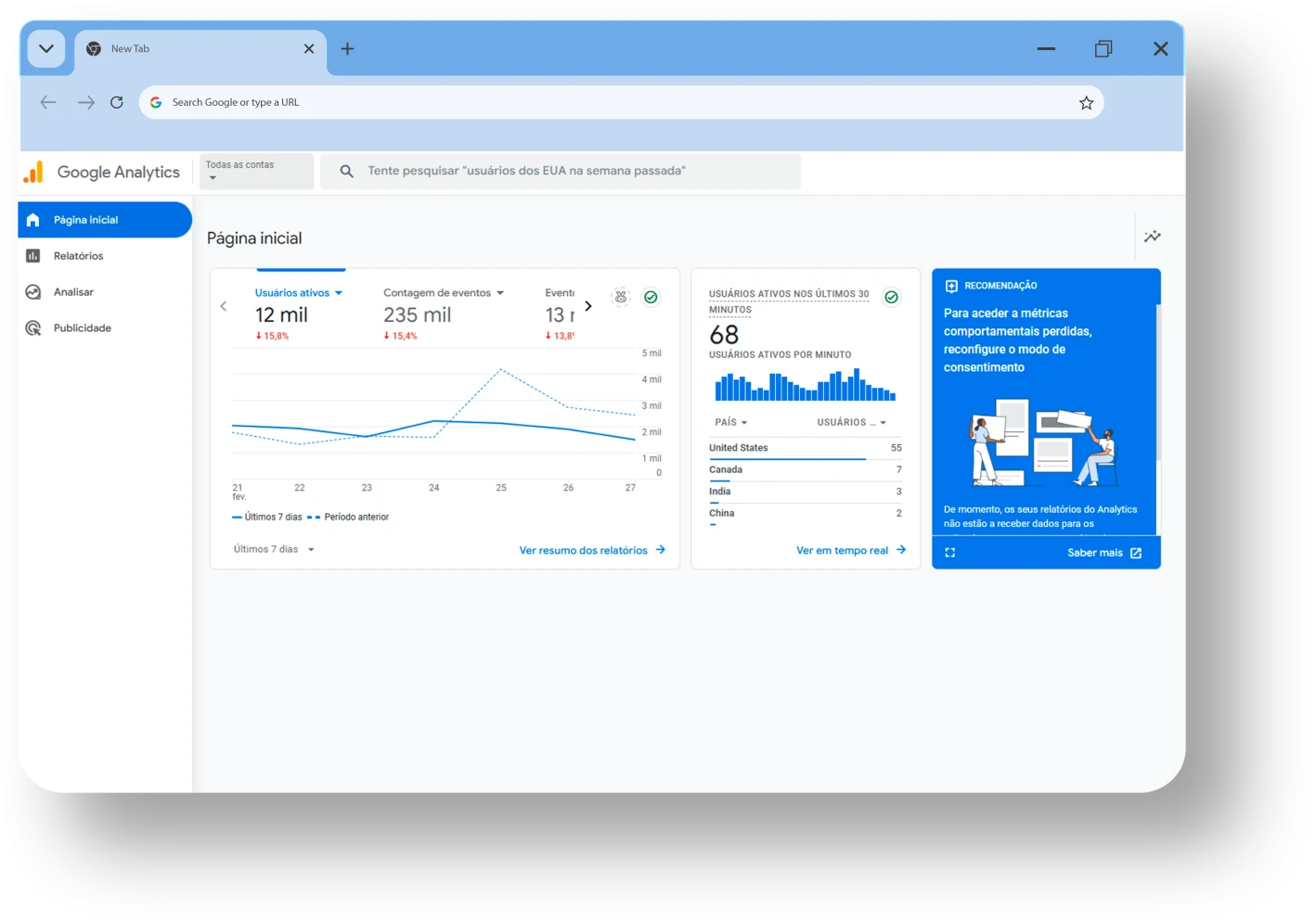Click the expand icon in recommendation card
The image size is (1316, 923).
[949, 553]
